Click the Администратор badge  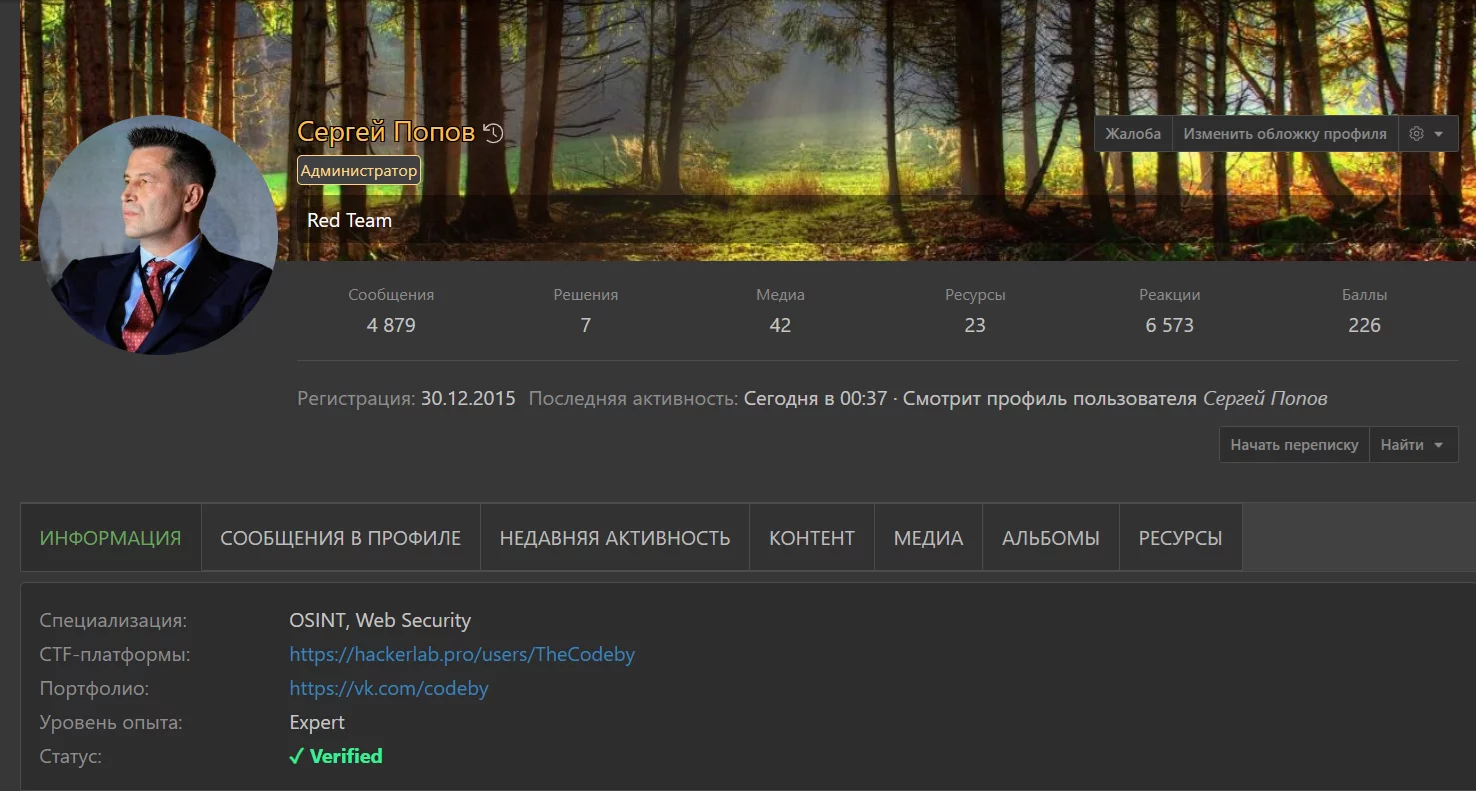358,169
